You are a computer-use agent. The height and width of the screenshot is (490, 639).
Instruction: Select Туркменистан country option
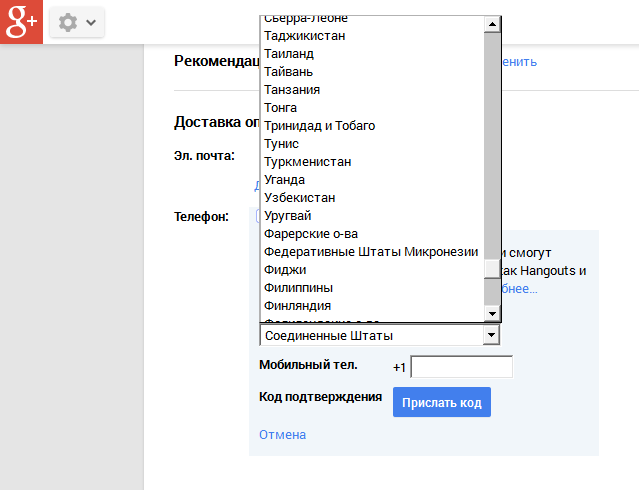tap(307, 162)
